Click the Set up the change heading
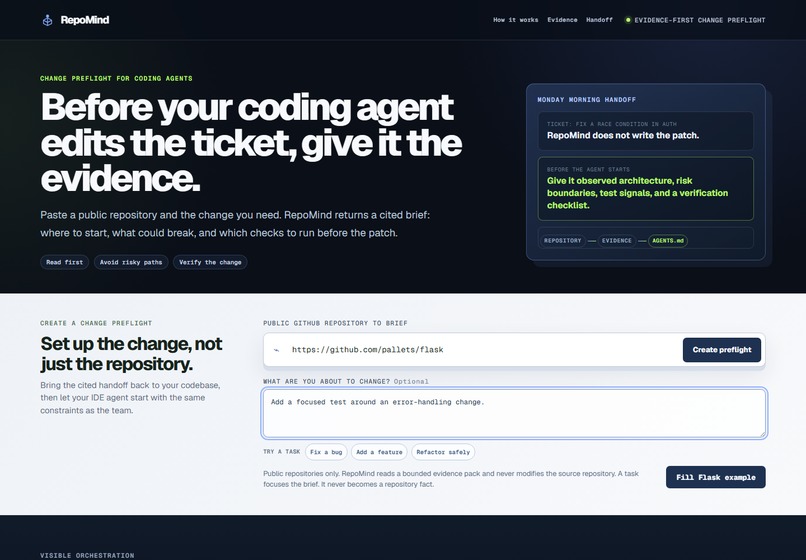 132,354
